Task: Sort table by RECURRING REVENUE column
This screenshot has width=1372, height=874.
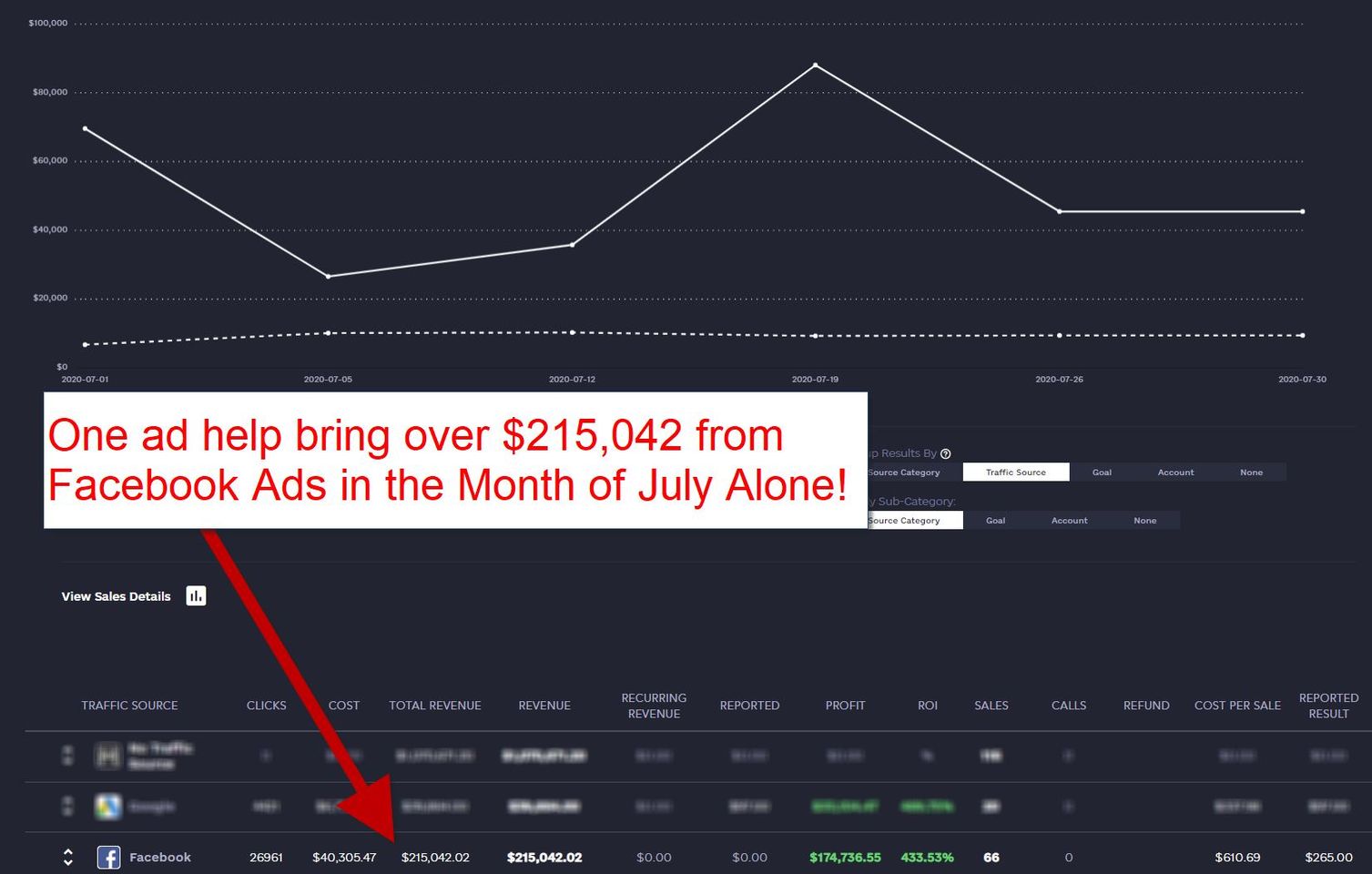Action: (x=654, y=706)
